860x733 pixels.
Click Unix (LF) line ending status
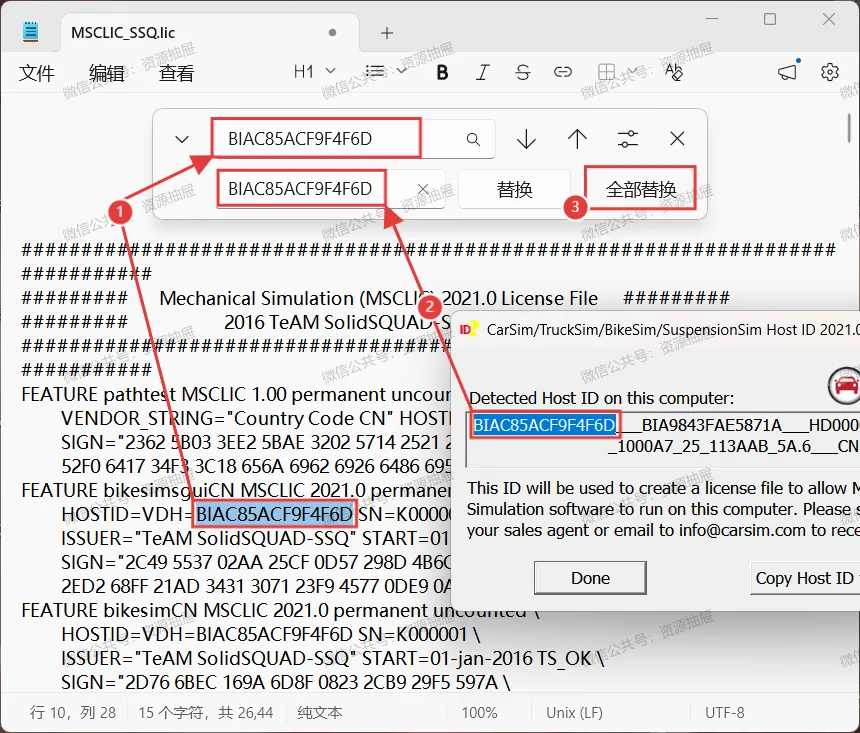(x=574, y=713)
